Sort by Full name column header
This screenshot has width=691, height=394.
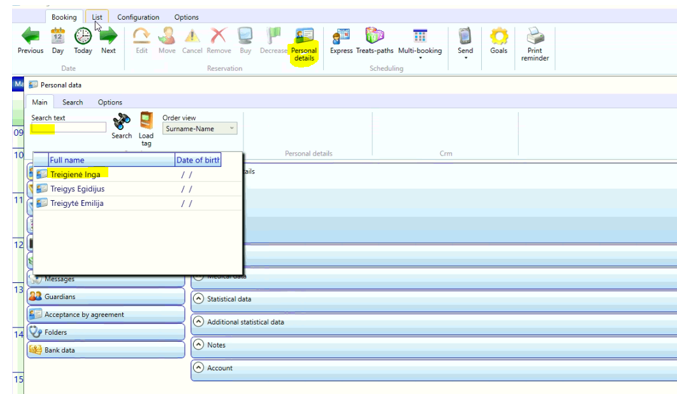[111, 160]
